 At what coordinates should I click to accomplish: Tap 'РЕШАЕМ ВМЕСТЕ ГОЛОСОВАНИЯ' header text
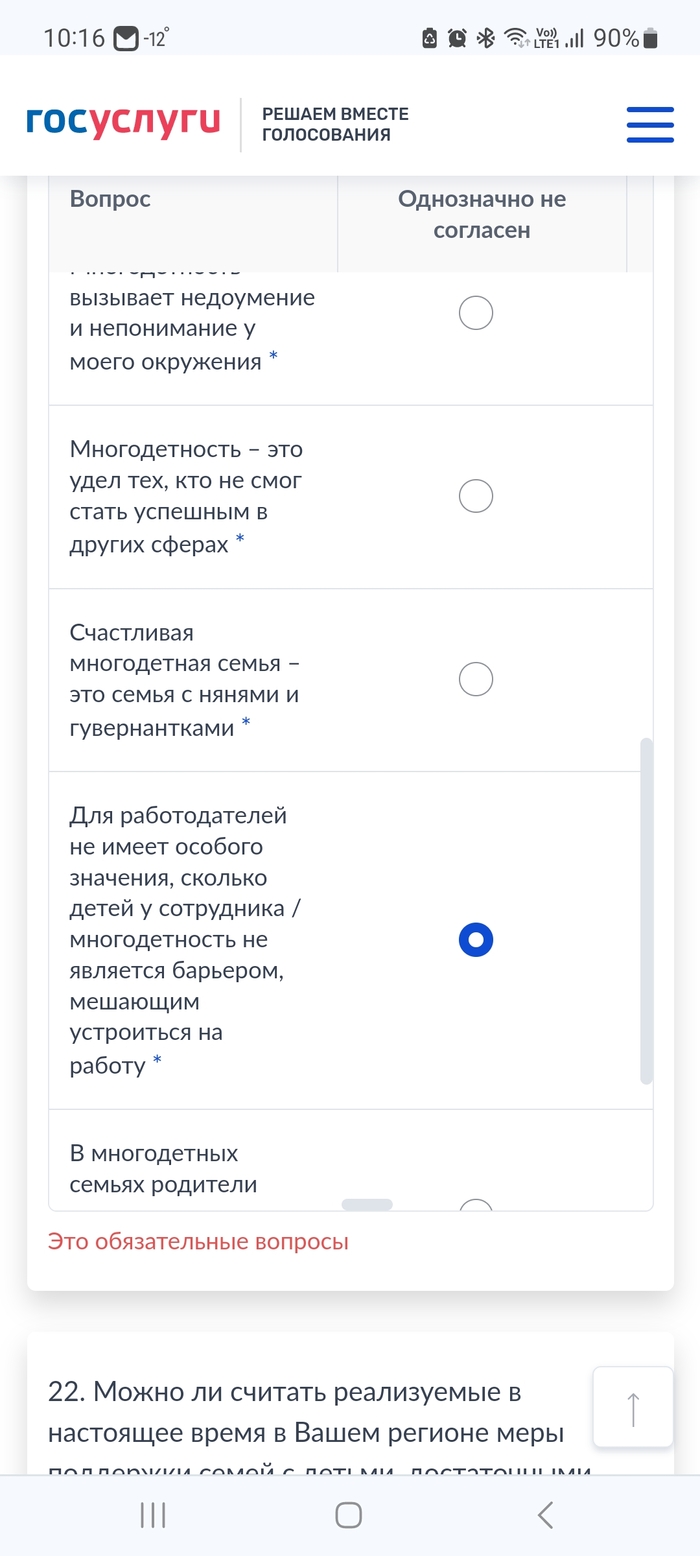pyautogui.click(x=333, y=124)
